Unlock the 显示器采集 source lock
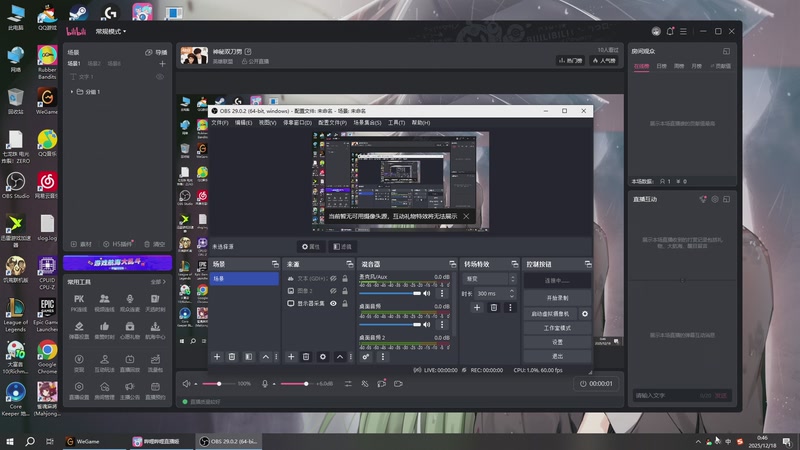 (345, 303)
